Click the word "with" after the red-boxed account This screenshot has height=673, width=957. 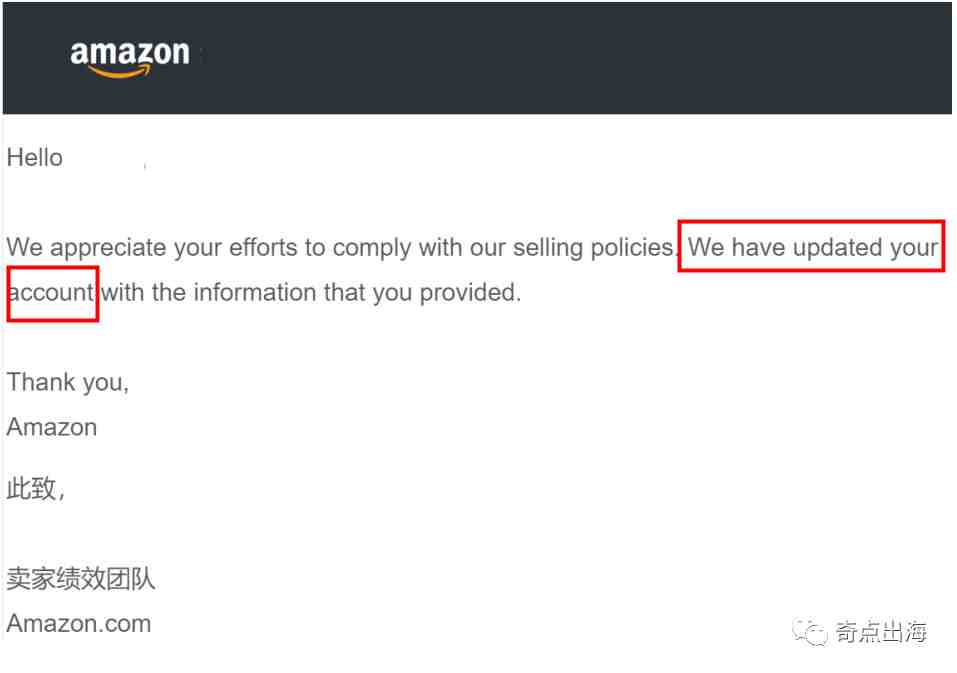(123, 293)
